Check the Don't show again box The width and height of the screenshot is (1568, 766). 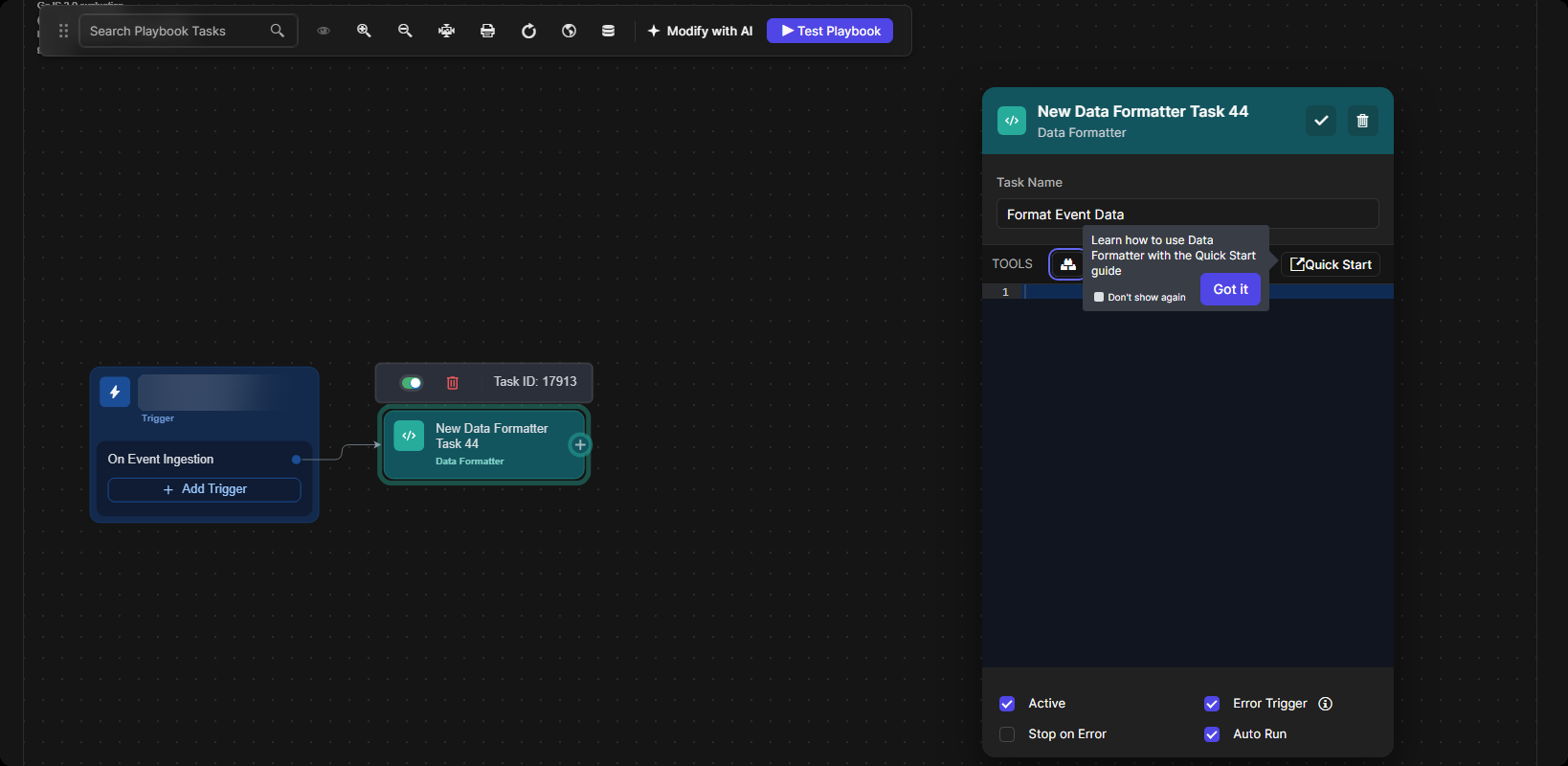(1099, 297)
